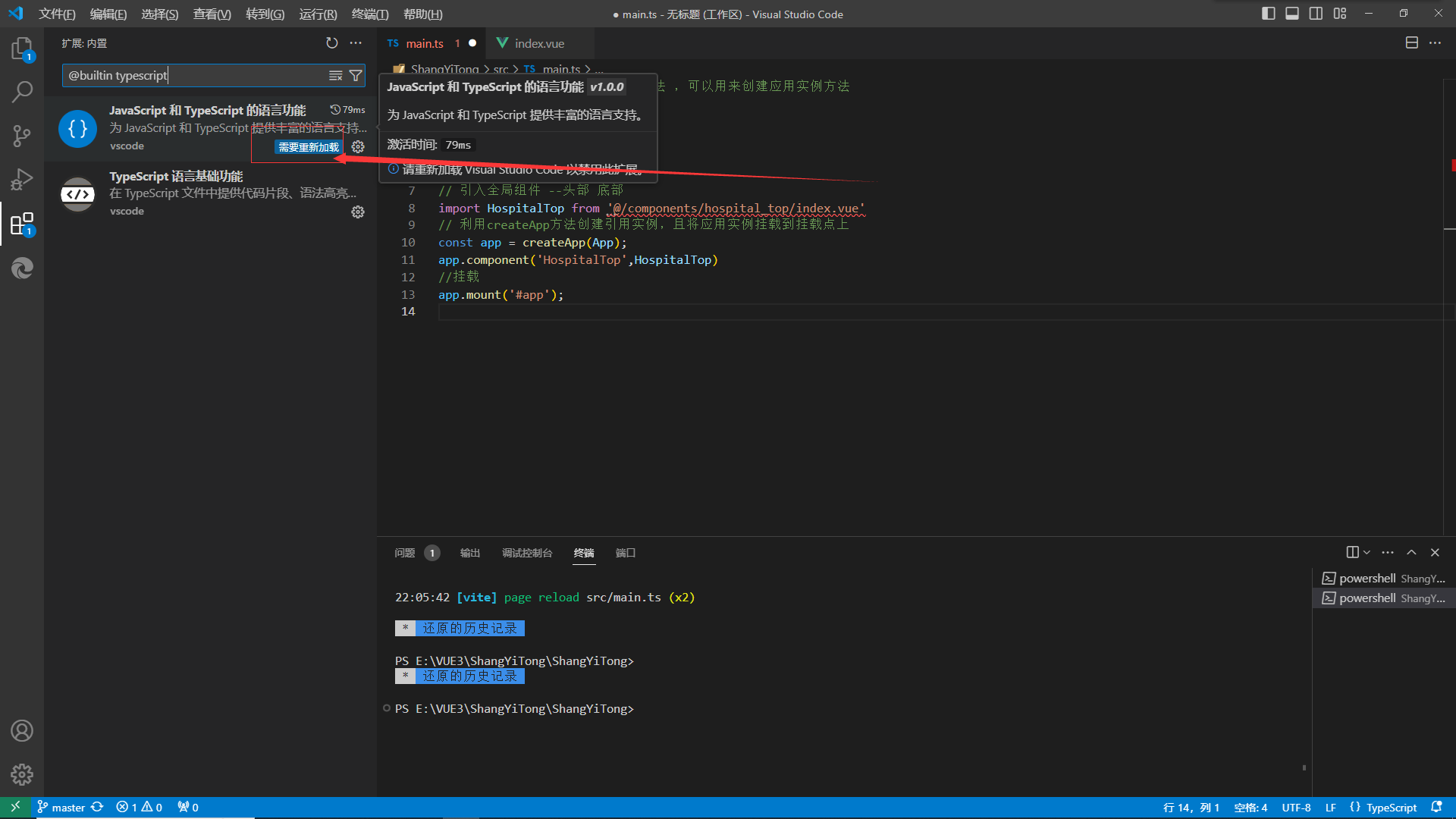This screenshot has width=1456, height=819.
Task: Open the split terminal dropdown arrow
Action: [x=1367, y=553]
